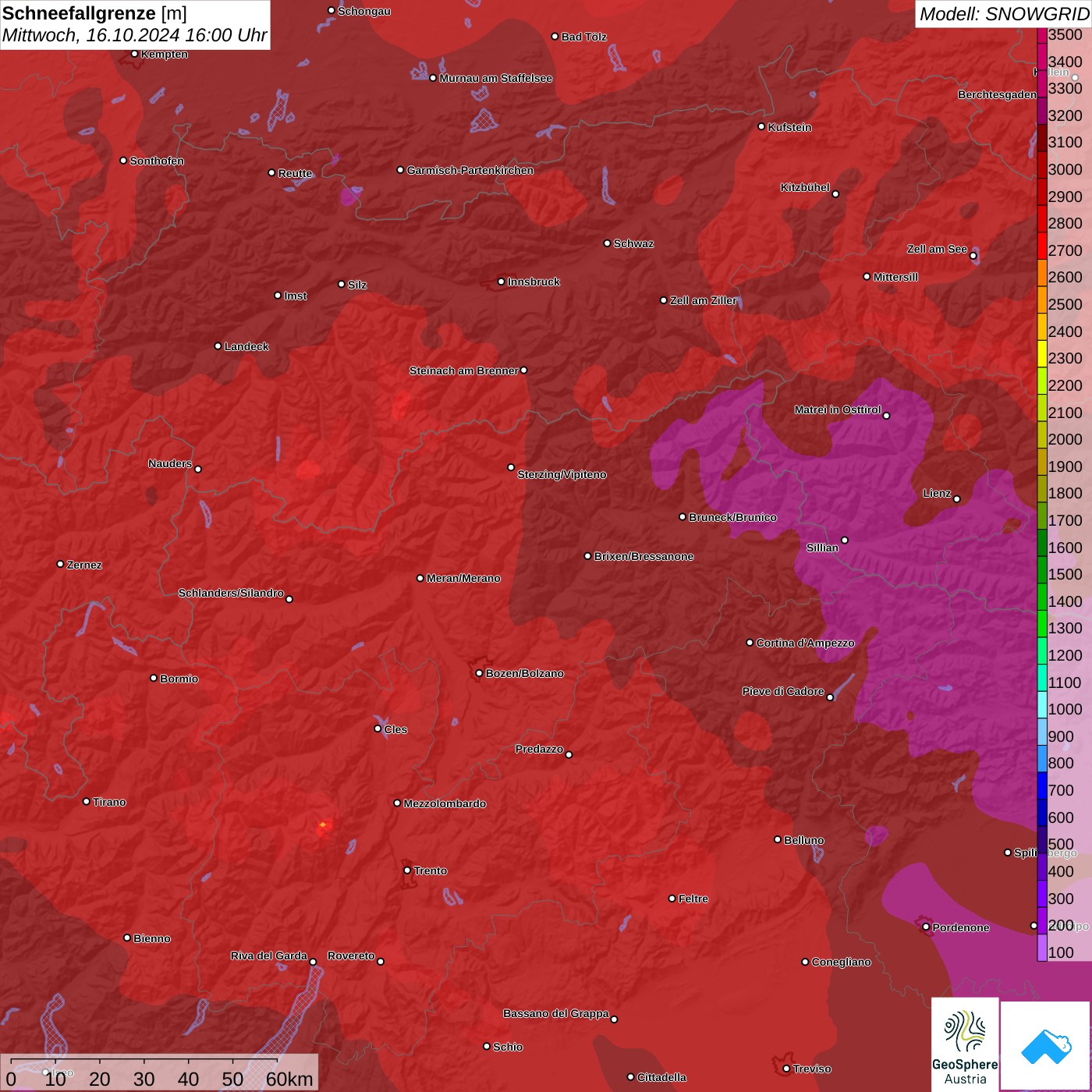
Task: Click the Innsbruck city label
Action: click(x=534, y=282)
